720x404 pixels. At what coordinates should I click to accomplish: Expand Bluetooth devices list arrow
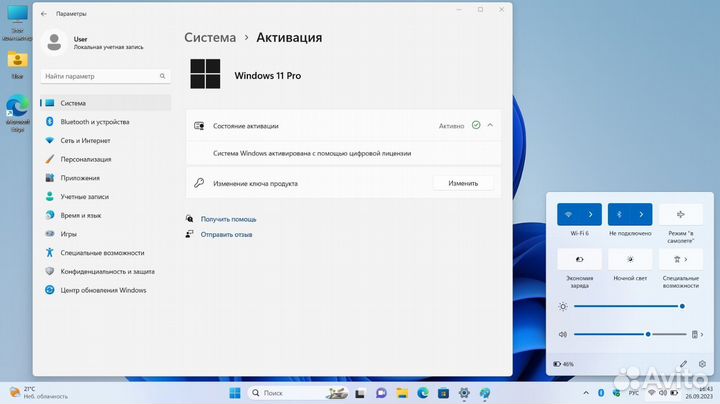[x=641, y=214]
